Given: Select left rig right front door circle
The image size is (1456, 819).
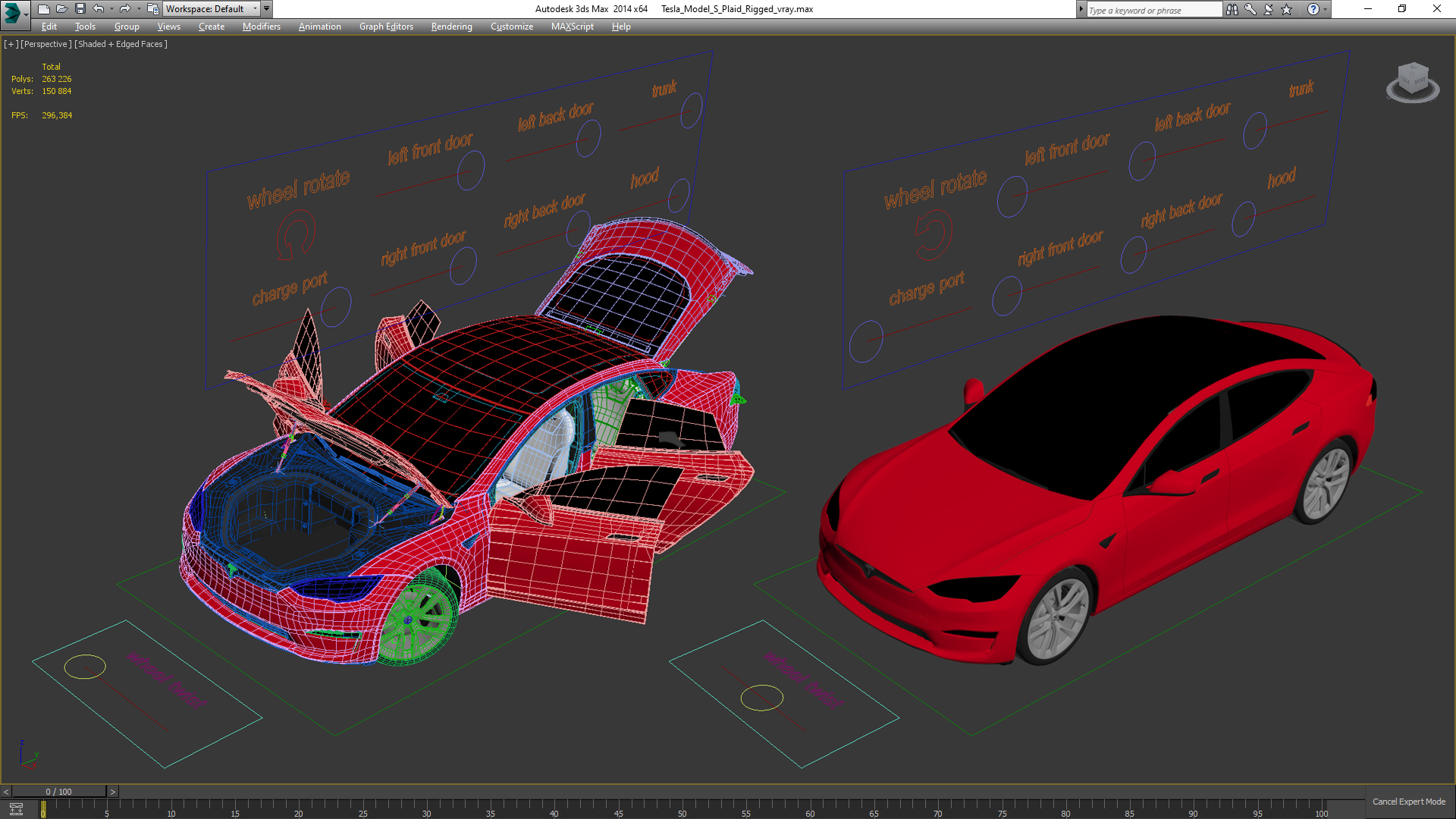Looking at the screenshot, I should click(463, 265).
